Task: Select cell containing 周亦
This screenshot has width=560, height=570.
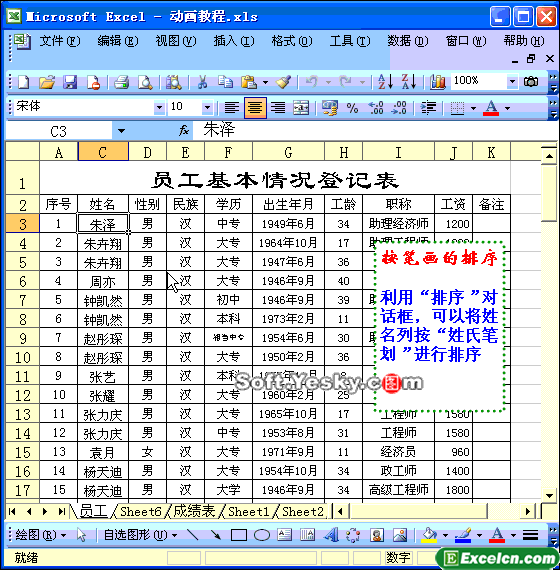Action: 103,281
